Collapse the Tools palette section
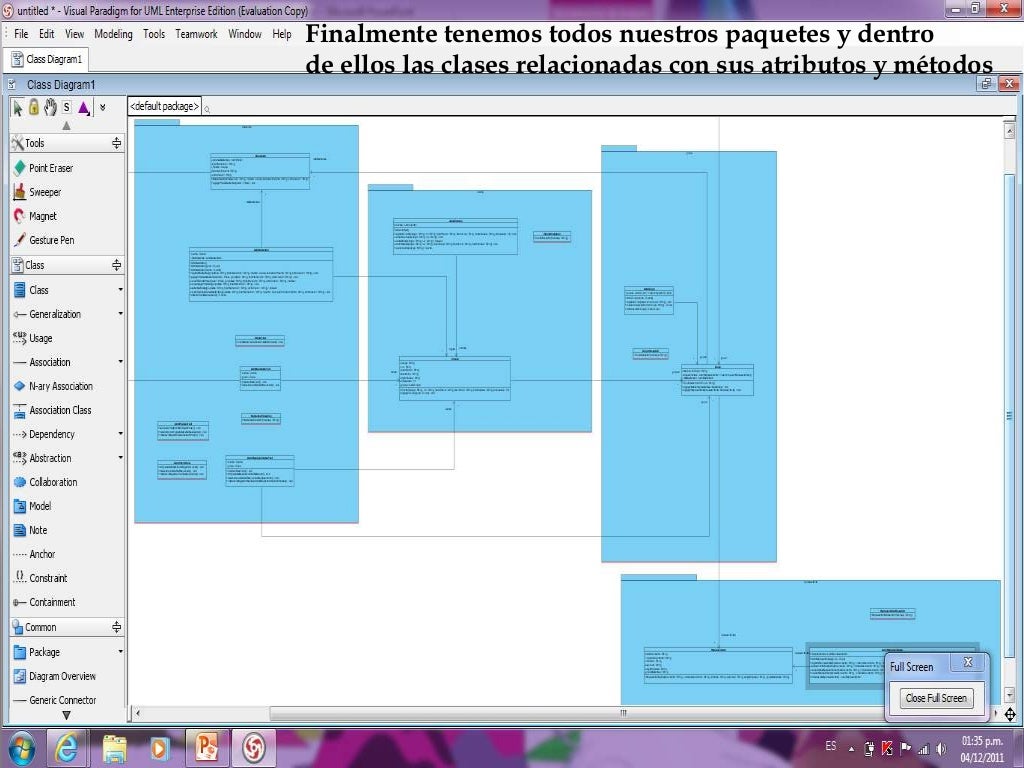The width and height of the screenshot is (1024, 768). (116, 143)
